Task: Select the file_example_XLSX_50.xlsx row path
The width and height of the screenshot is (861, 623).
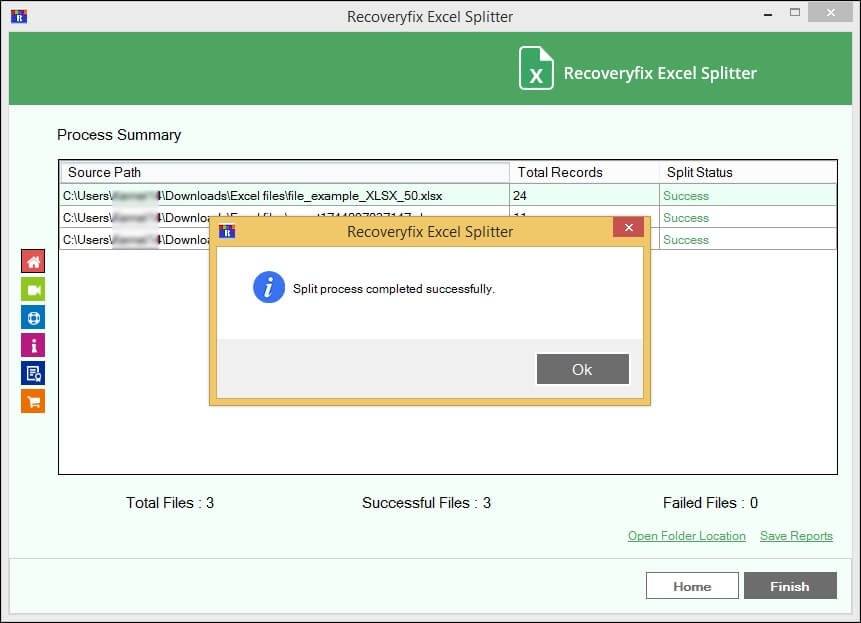Action: point(284,195)
